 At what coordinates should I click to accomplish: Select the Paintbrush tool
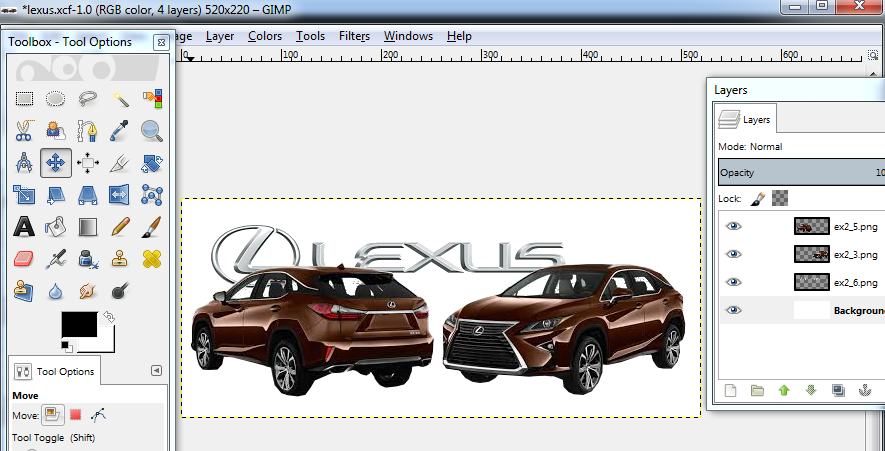(152, 227)
